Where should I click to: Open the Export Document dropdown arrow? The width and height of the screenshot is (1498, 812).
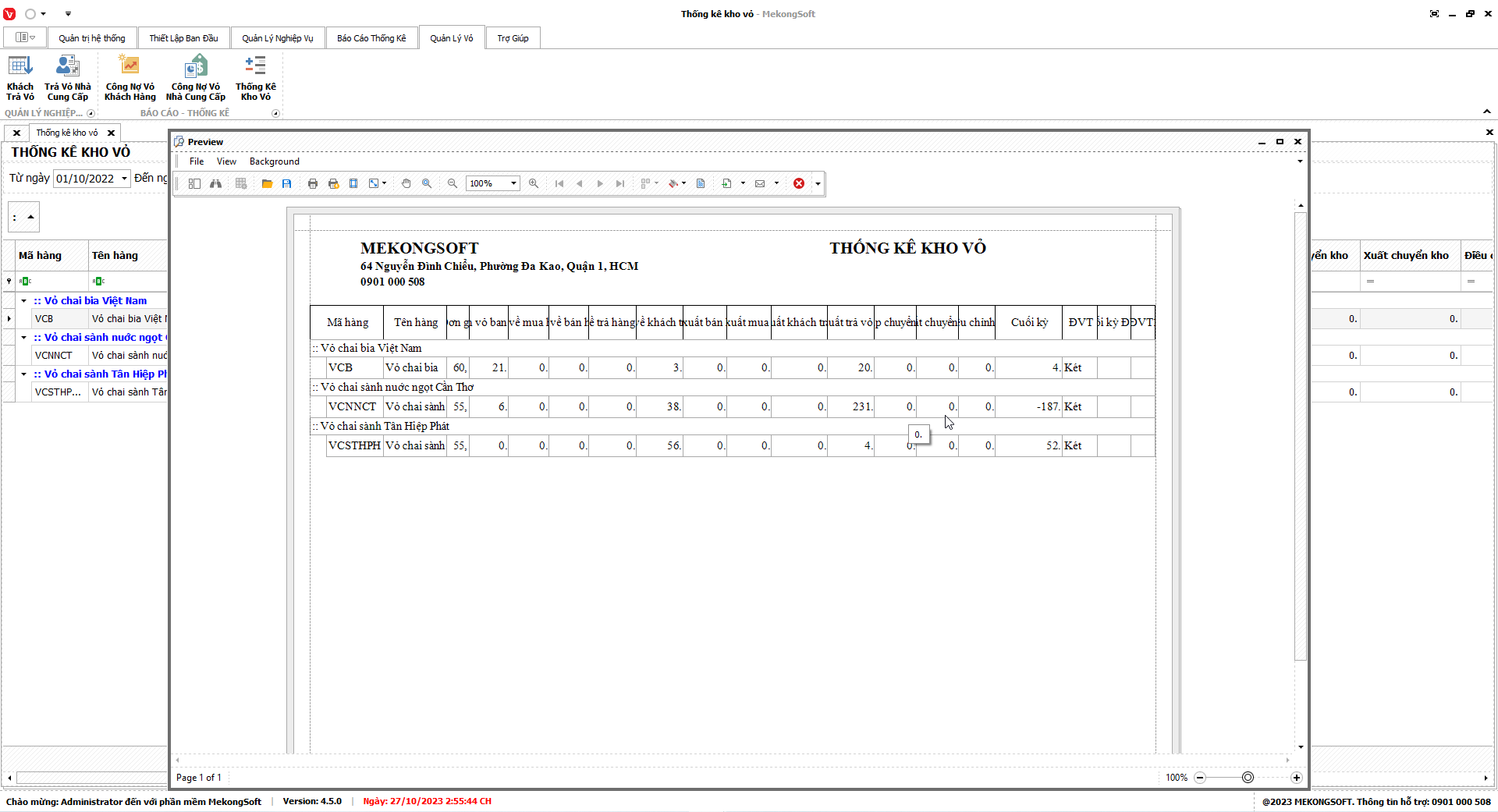(743, 183)
